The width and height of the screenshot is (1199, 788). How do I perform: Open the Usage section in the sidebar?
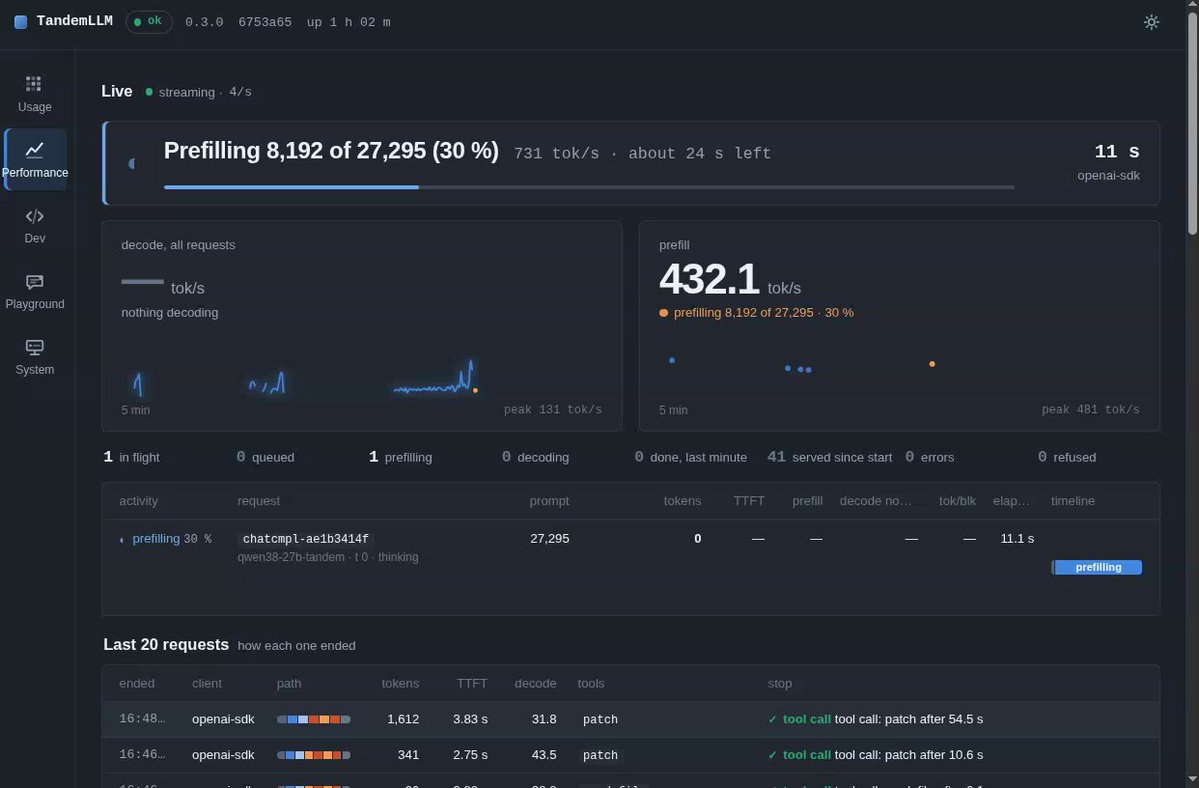tap(34, 94)
